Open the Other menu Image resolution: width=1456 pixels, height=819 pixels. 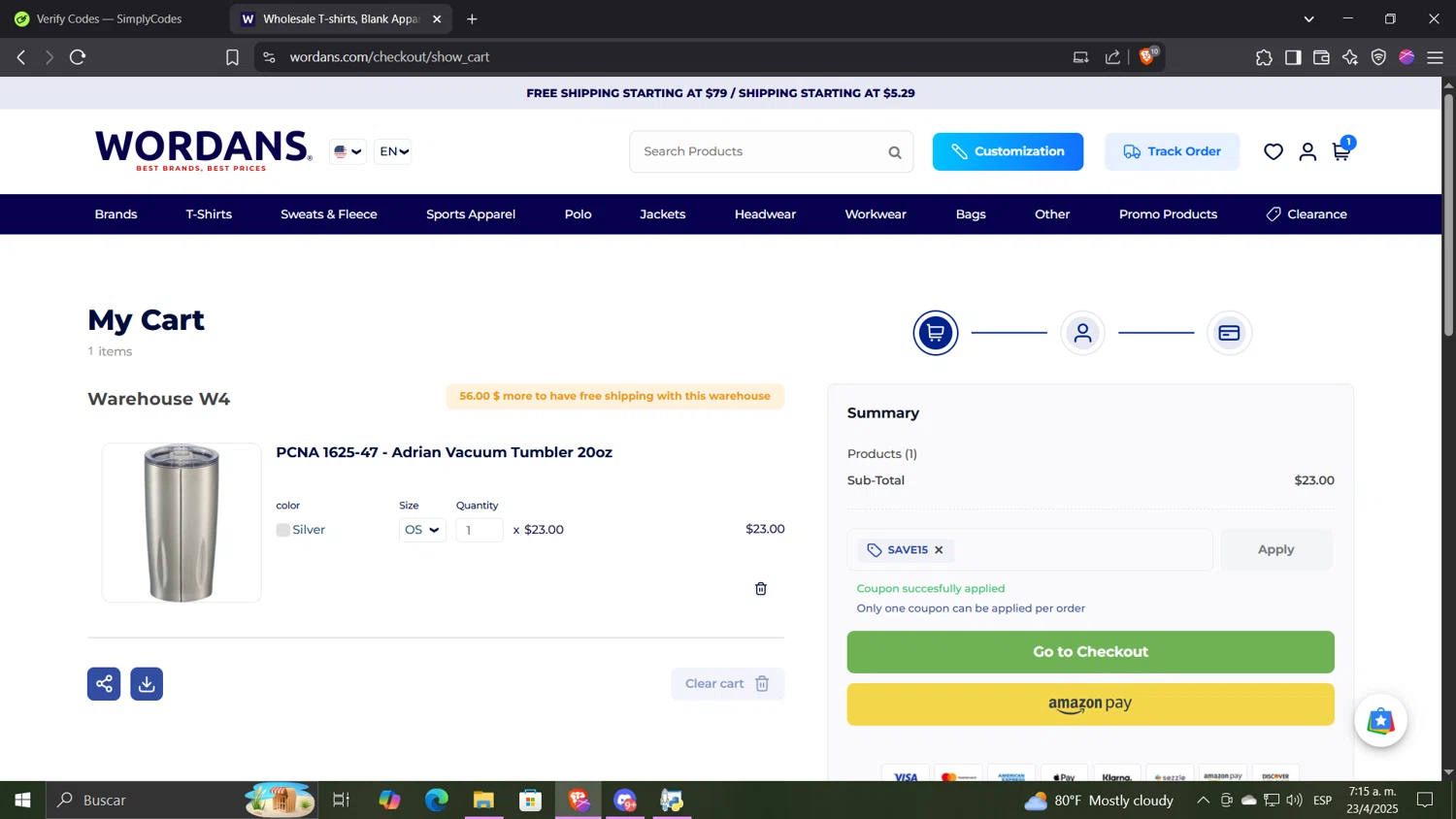point(1052,214)
